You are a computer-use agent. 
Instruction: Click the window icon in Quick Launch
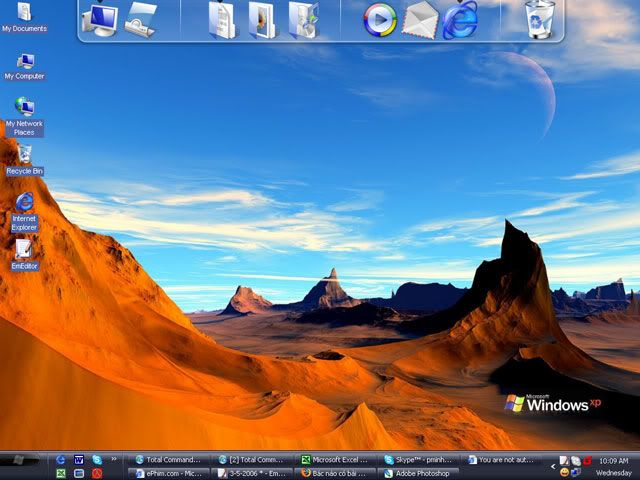[x=79, y=473]
